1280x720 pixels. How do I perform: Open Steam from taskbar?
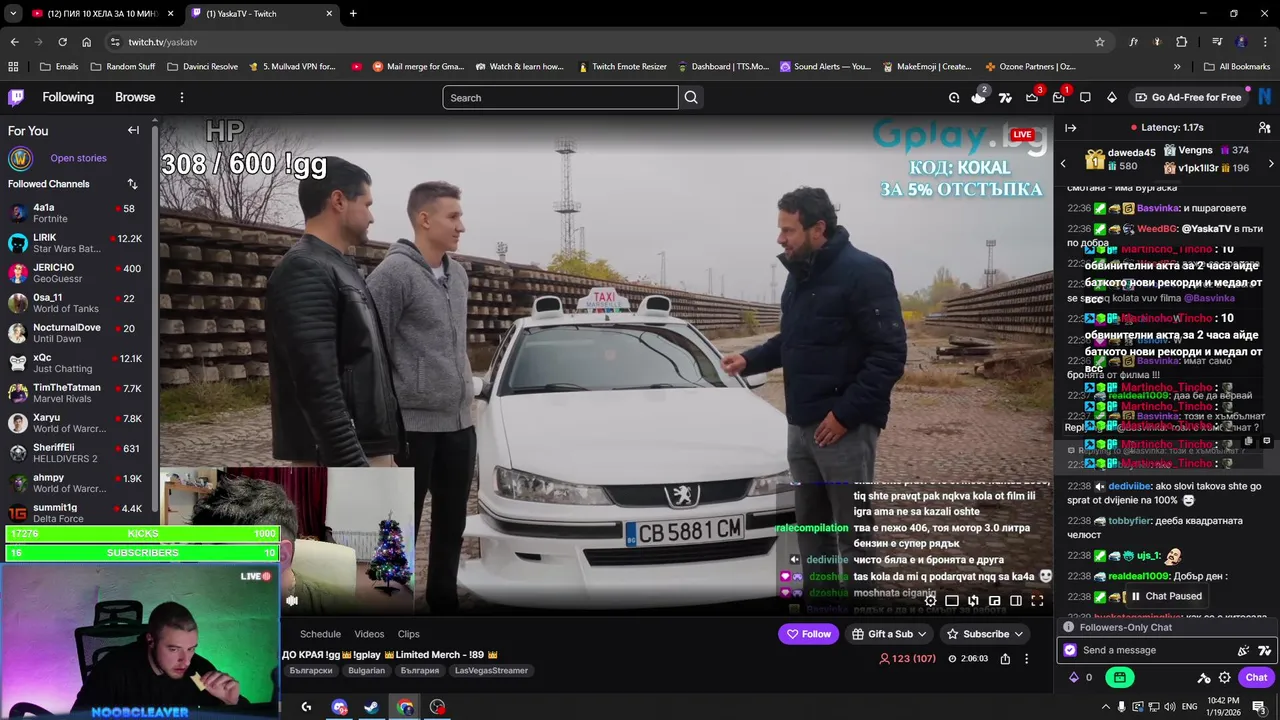coord(371,707)
